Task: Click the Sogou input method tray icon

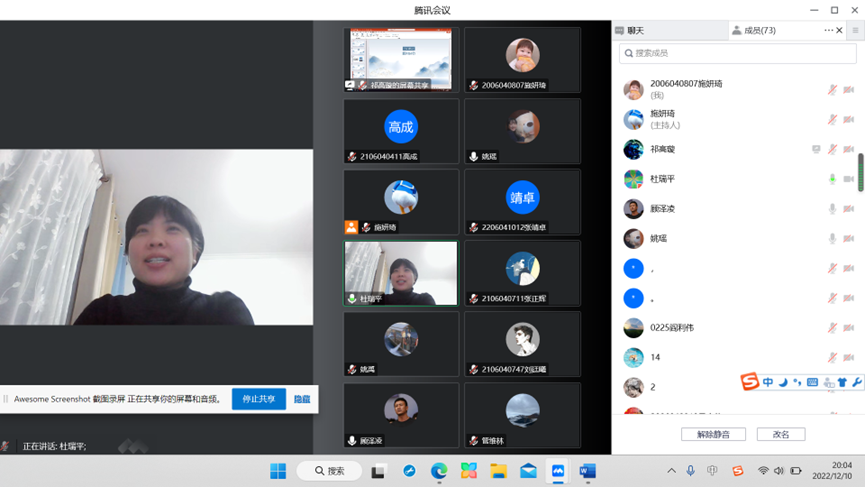Action: coord(738,471)
